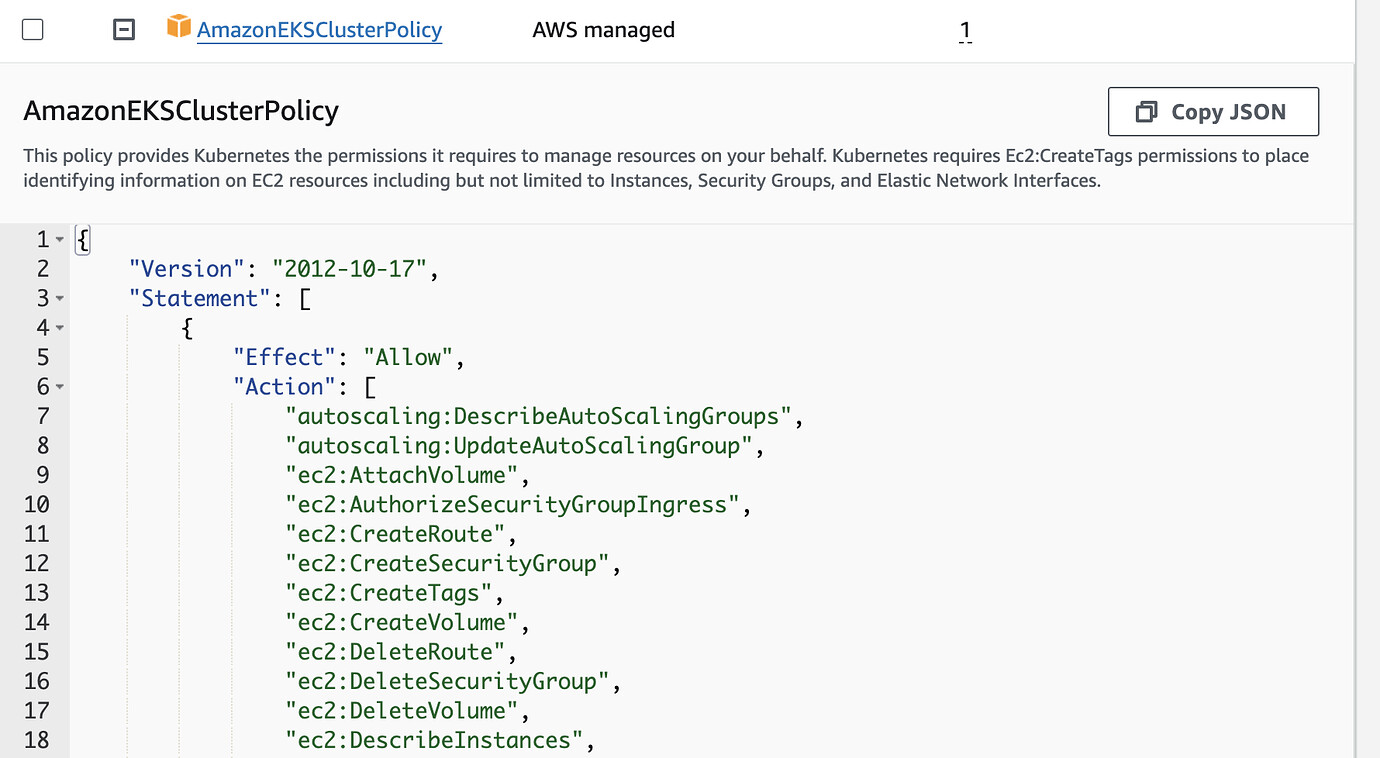Collapse the "Statement" array fold arrow

(x=60, y=299)
